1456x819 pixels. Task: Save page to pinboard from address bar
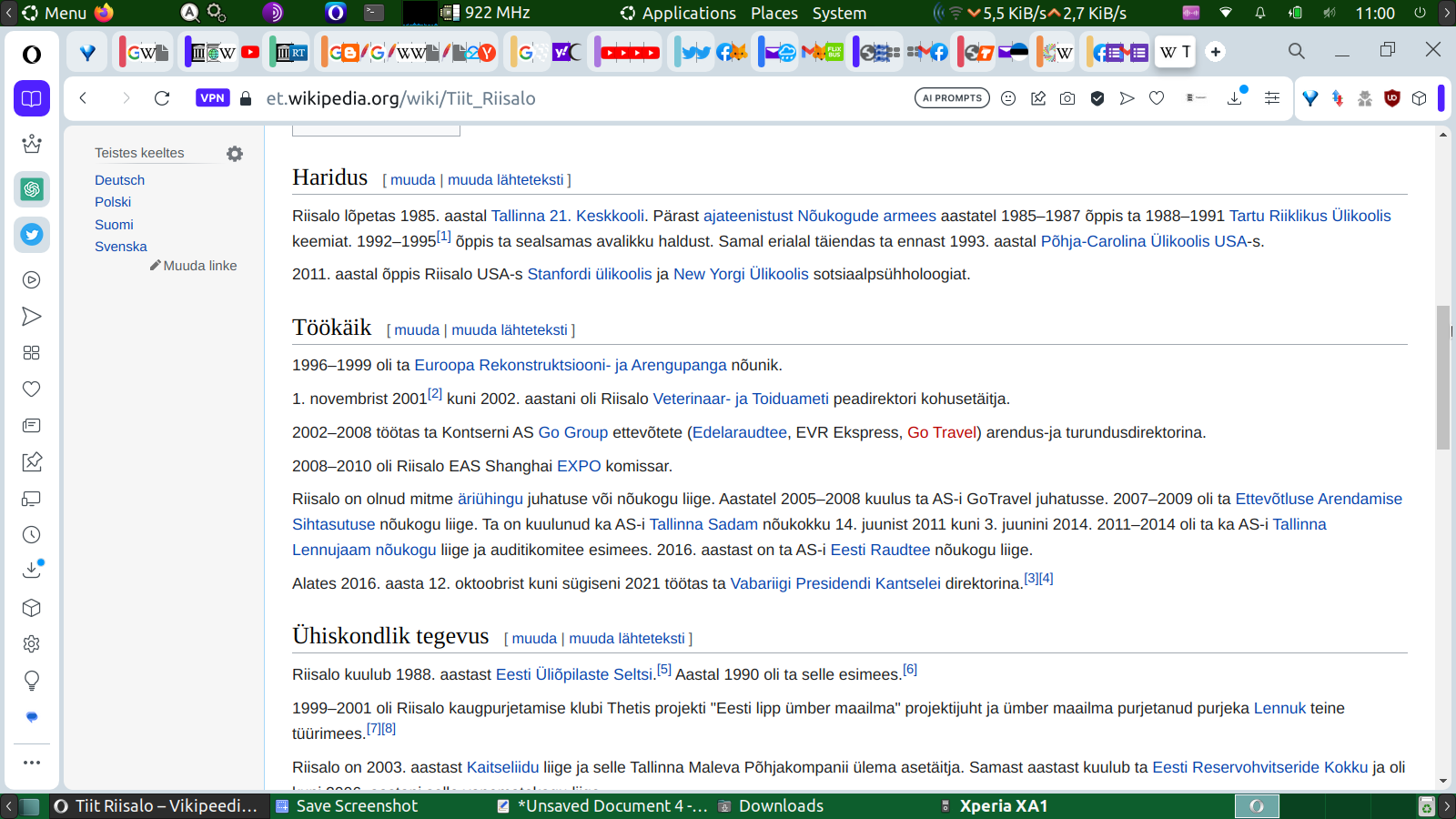pos(1038,98)
